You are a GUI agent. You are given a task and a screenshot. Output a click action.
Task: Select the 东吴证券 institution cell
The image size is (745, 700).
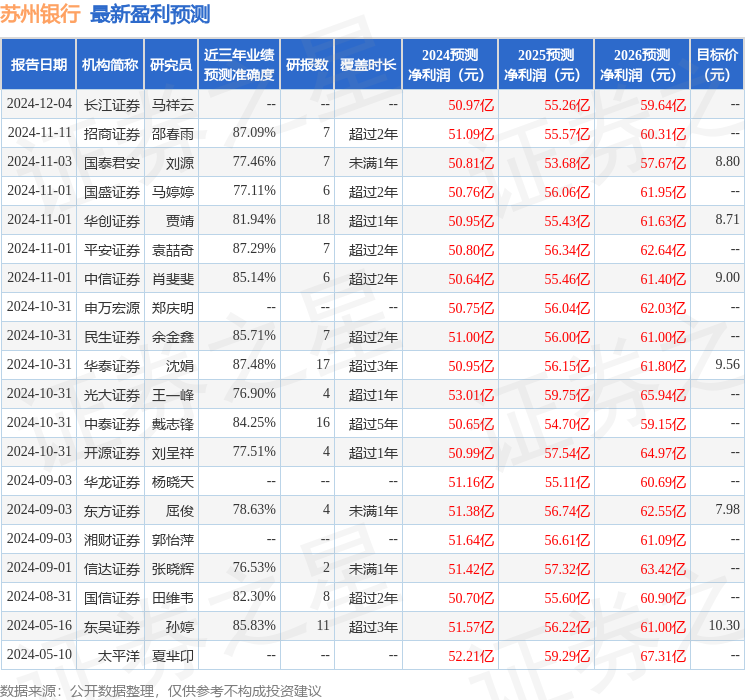pyautogui.click(x=112, y=627)
